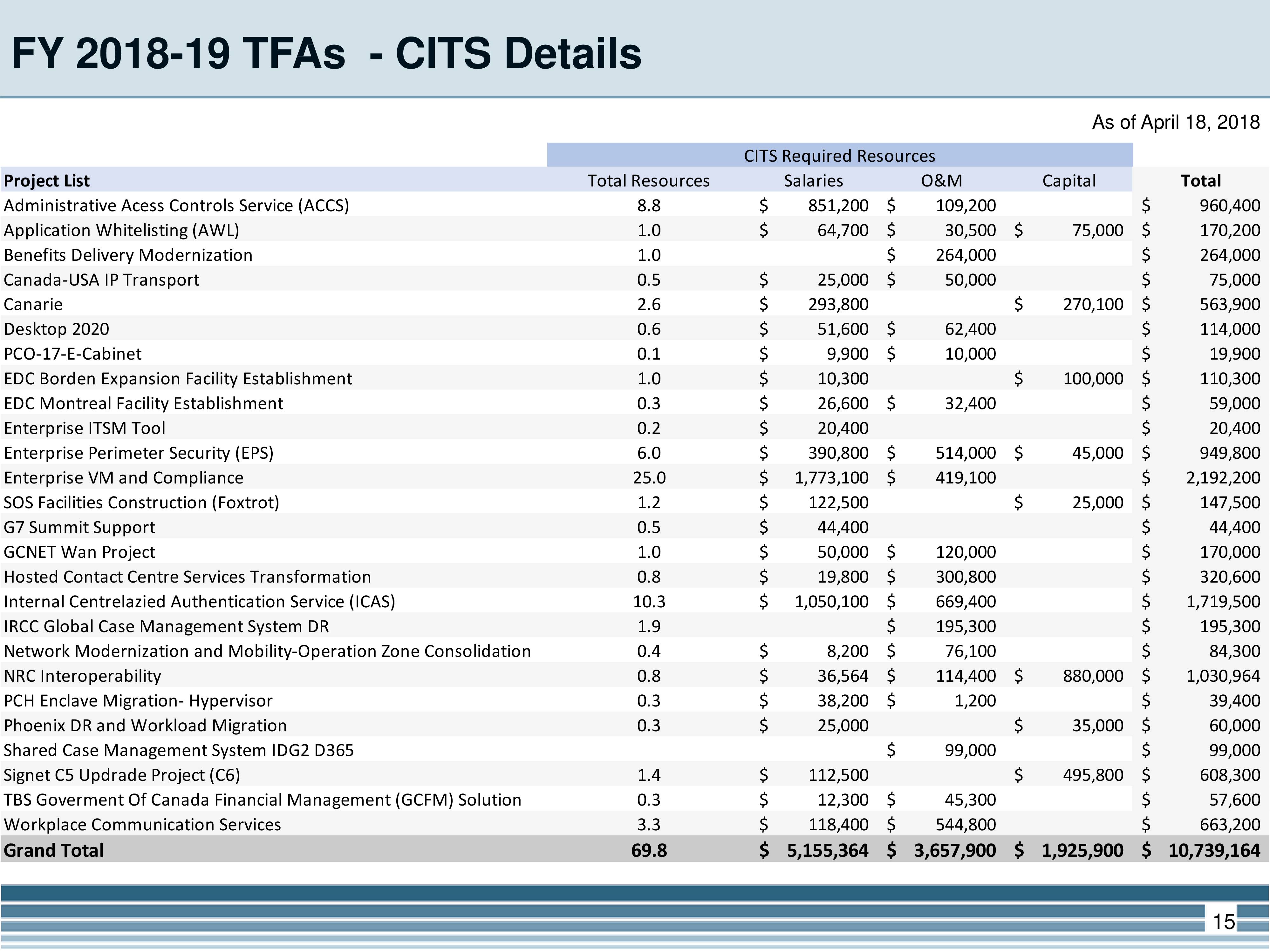
Task: Select PCH Enclave Migration O&M value 1,200
Action: tap(975, 701)
